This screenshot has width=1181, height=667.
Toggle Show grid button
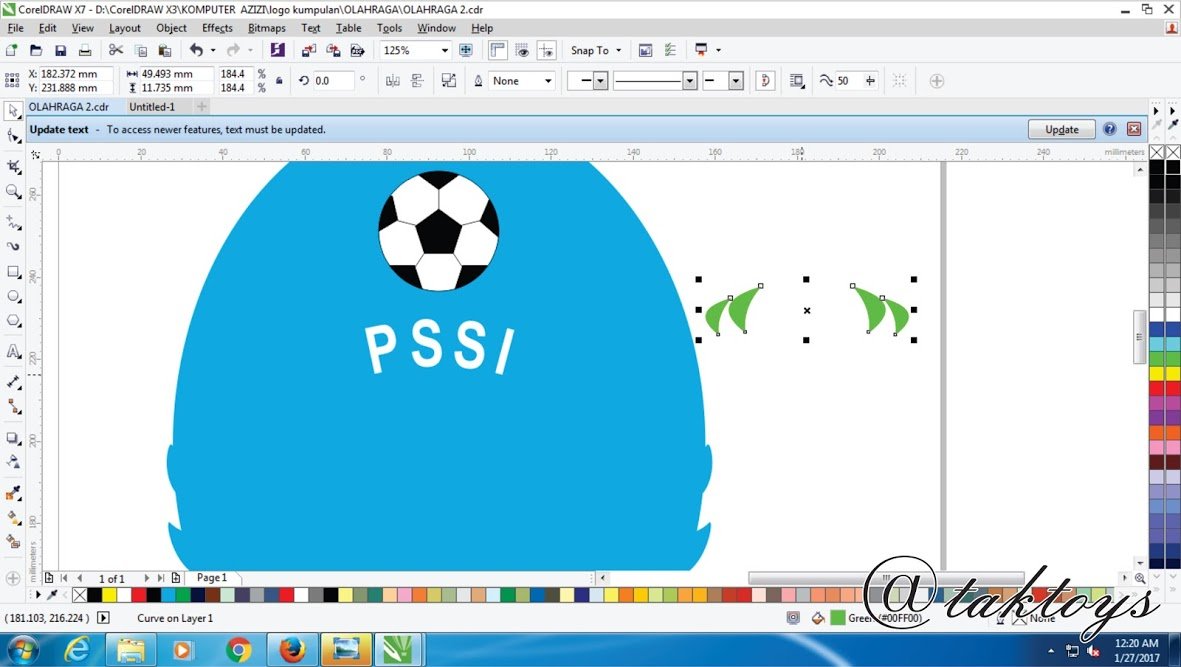coord(522,50)
